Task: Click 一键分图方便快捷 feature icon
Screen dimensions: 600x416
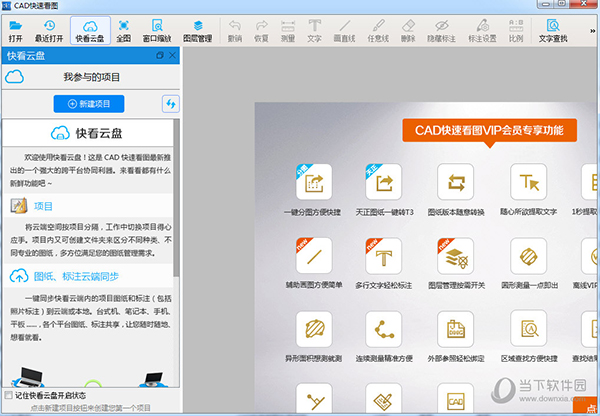Action: click(x=314, y=182)
